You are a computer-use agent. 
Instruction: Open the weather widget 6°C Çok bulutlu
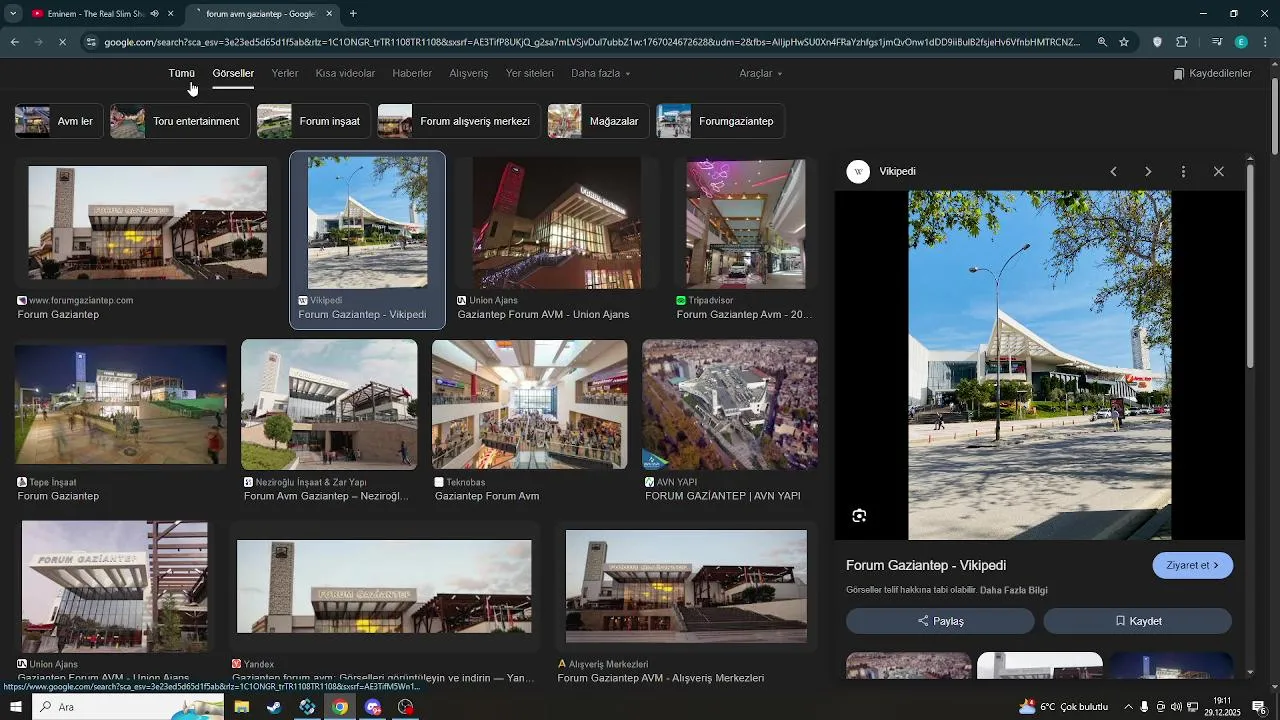[1063, 707]
